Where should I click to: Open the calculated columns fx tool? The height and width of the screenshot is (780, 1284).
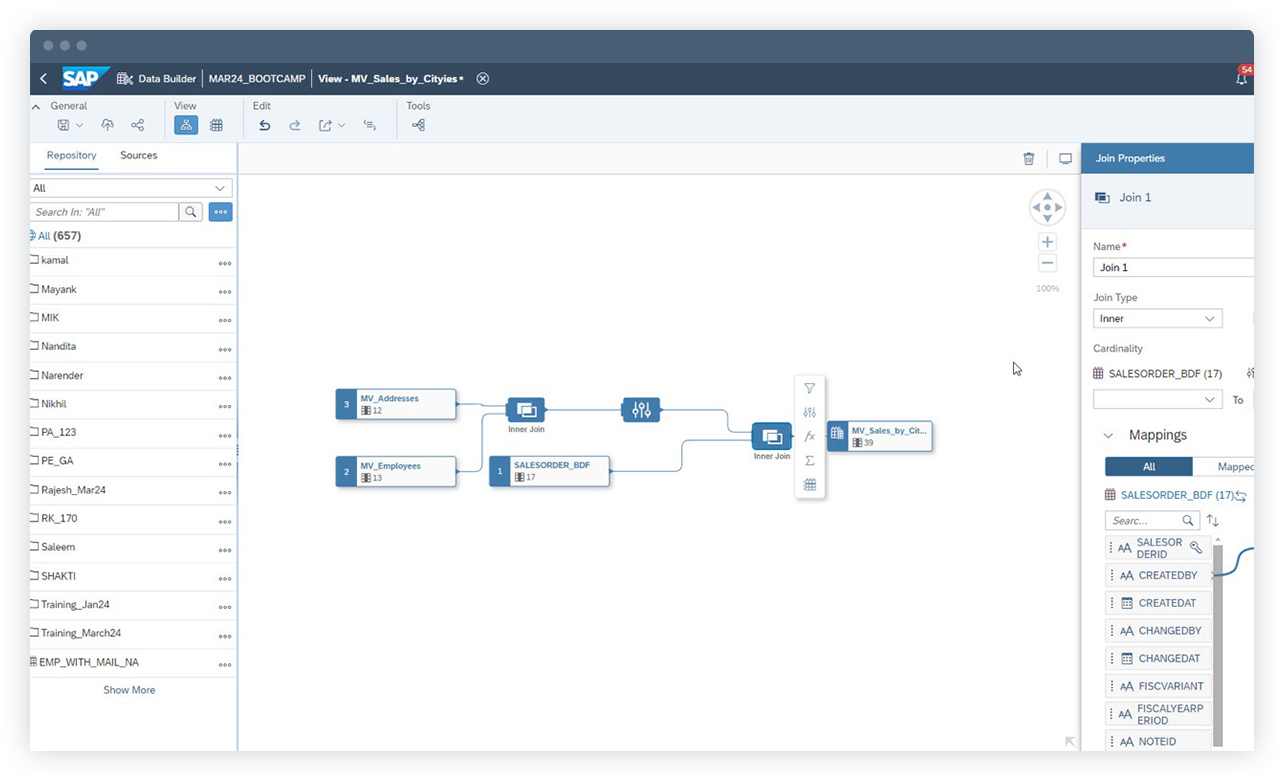810,435
